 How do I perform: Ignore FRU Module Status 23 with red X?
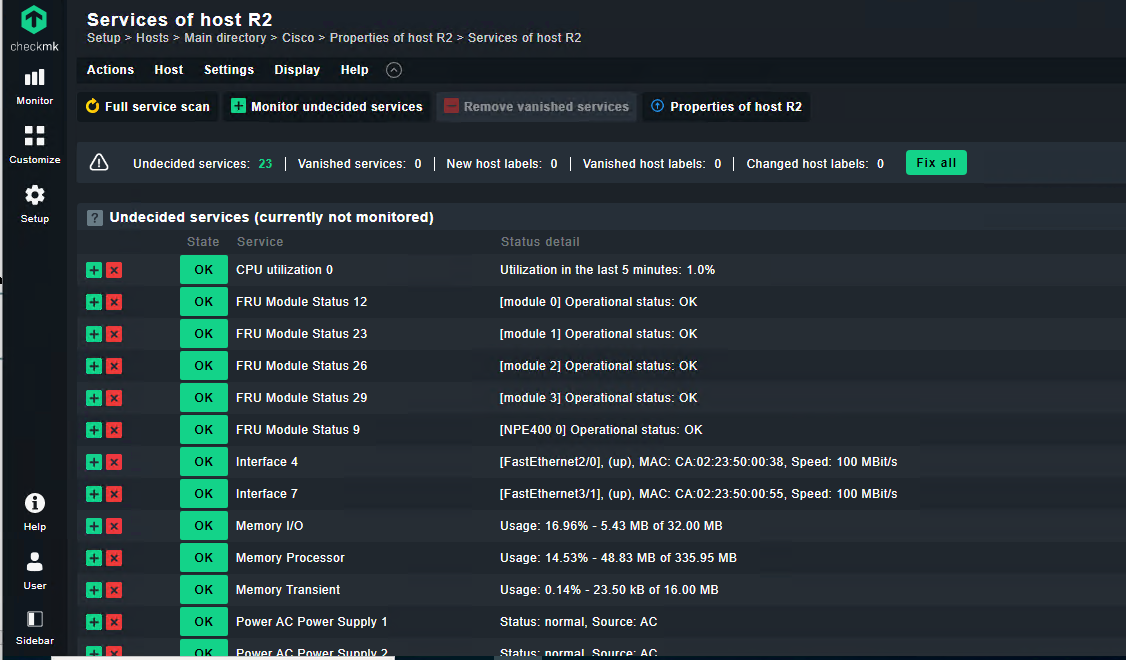114,334
